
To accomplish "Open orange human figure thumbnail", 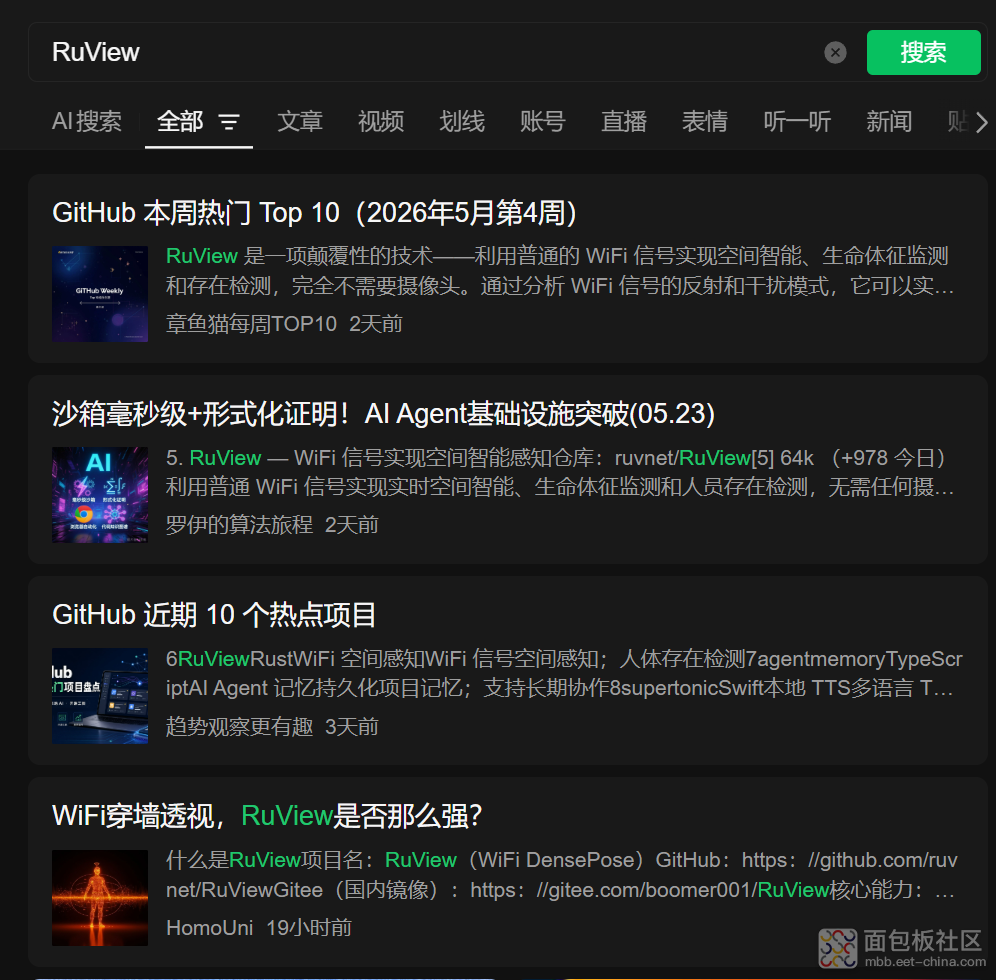I will pos(100,897).
